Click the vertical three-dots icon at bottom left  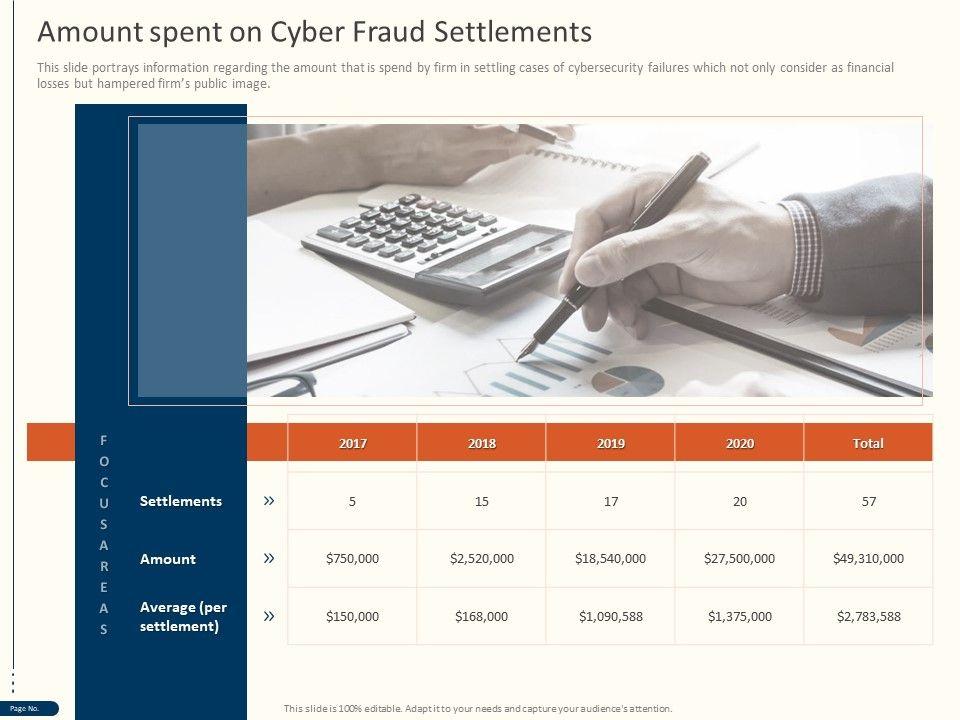coord(12,682)
